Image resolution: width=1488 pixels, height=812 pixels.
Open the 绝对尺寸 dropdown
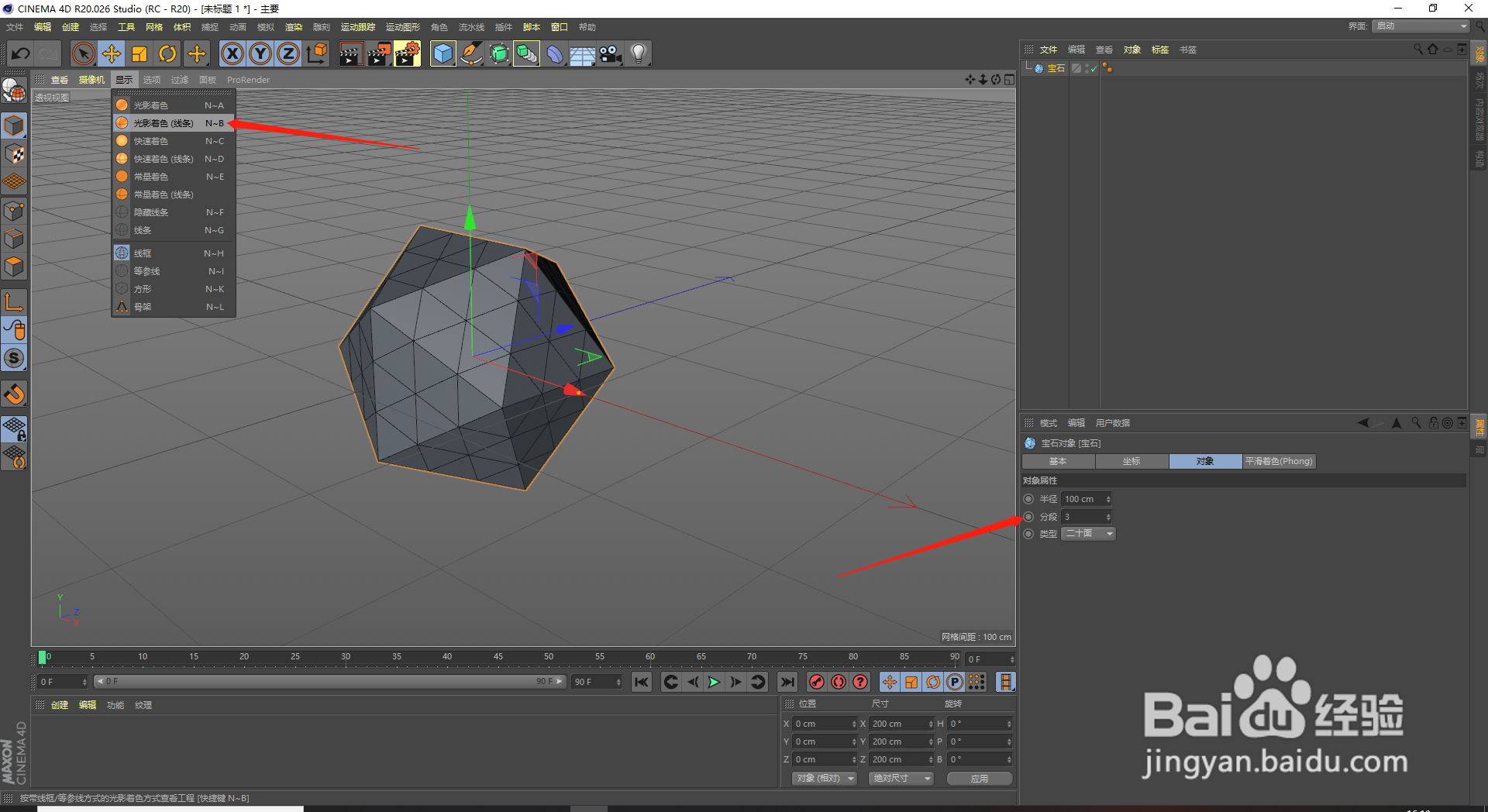click(901, 778)
